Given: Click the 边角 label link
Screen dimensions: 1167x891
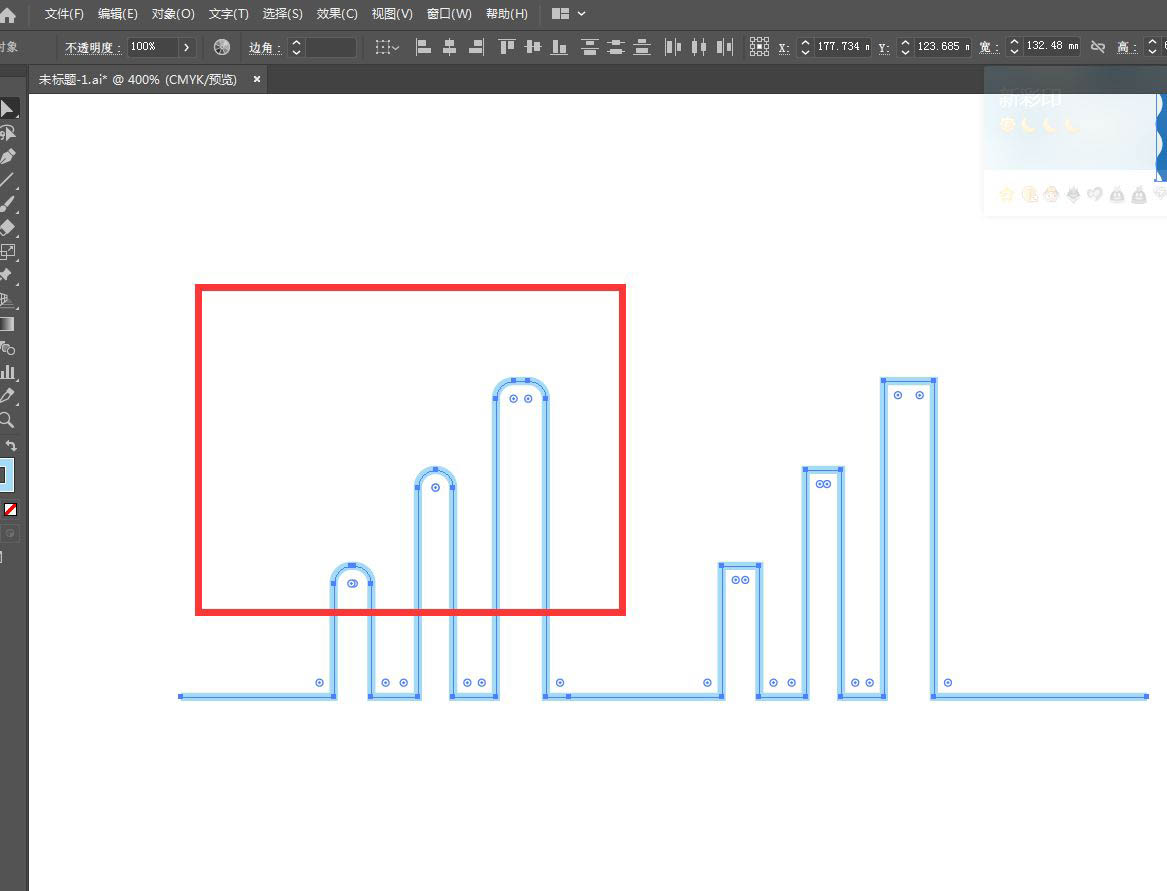Looking at the screenshot, I should 265,48.
